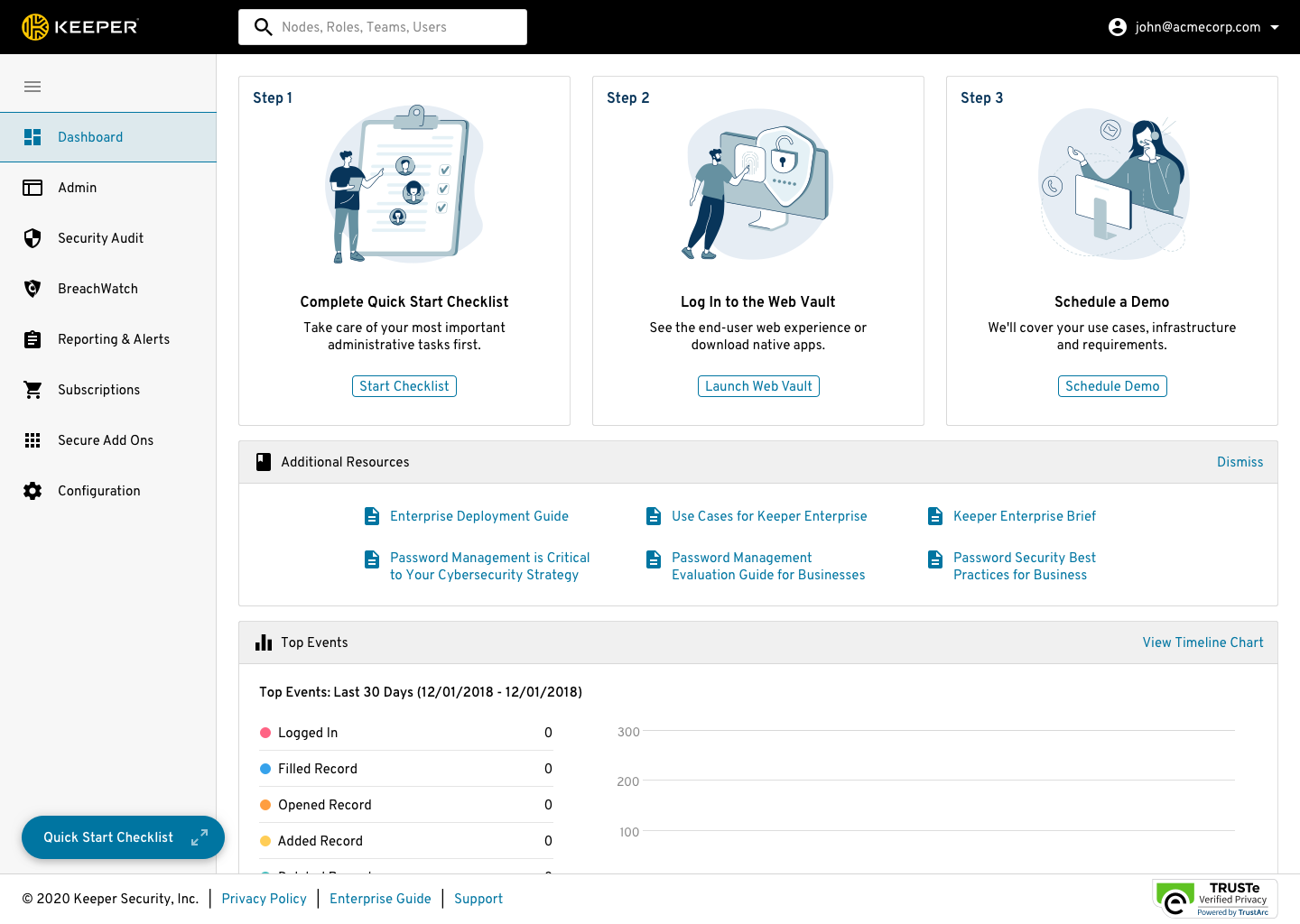This screenshot has height=924, width=1300.
Task: Open the View Timeline Chart link
Action: [1202, 642]
